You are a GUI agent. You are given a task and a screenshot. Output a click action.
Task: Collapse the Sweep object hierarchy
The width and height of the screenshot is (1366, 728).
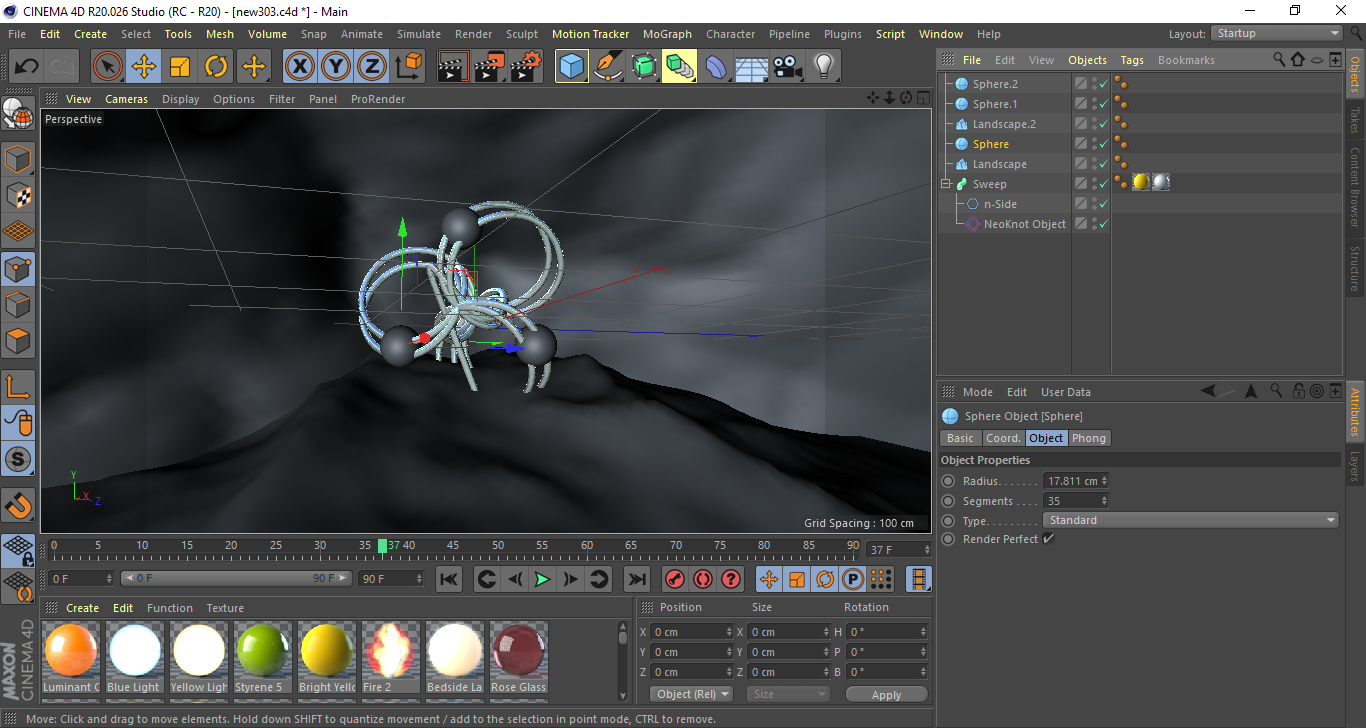pyautogui.click(x=945, y=184)
